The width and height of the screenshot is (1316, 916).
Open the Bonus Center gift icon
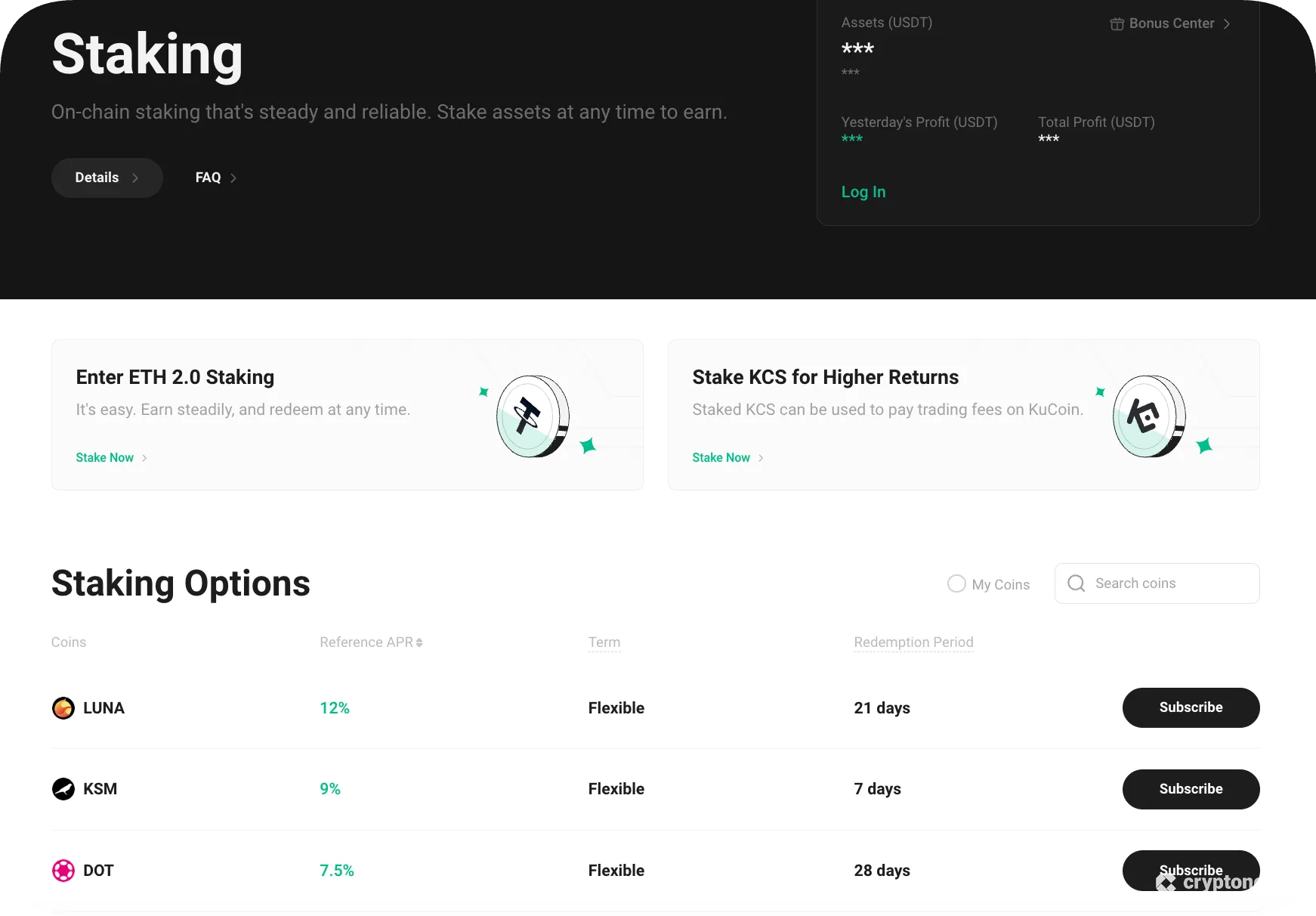click(1117, 23)
